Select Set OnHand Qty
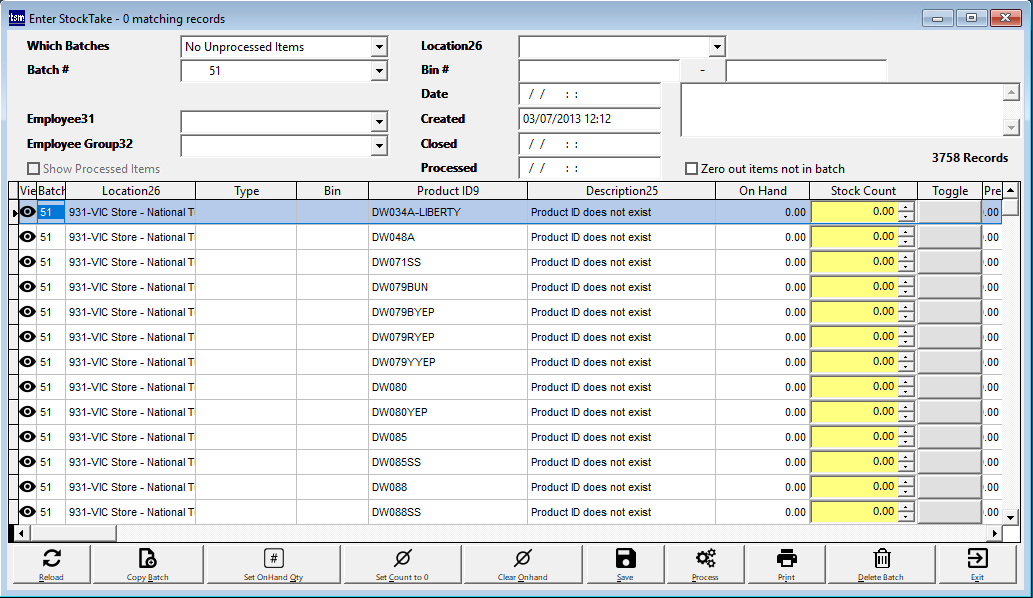The height and width of the screenshot is (598, 1033). coord(273,563)
